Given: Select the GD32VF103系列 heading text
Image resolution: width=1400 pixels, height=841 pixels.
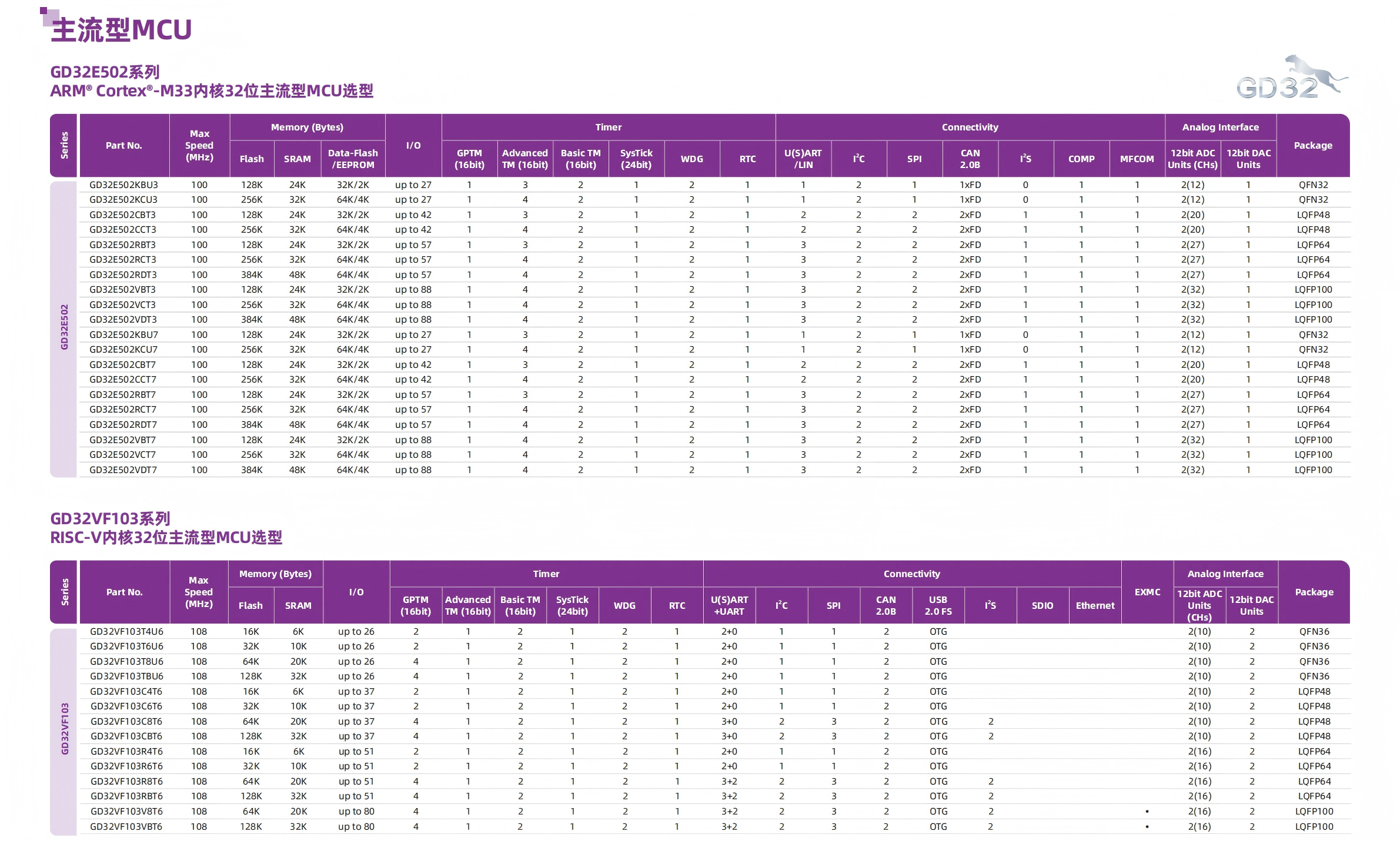Looking at the screenshot, I should point(110,518).
